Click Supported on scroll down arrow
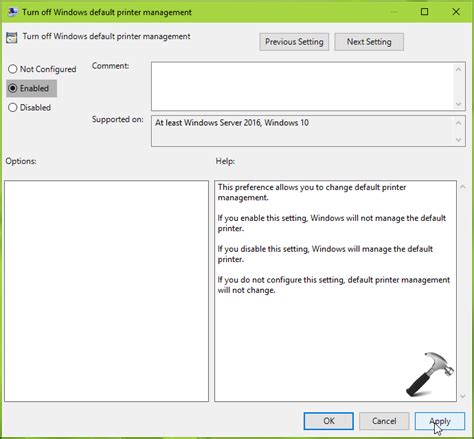 pos(459,140)
